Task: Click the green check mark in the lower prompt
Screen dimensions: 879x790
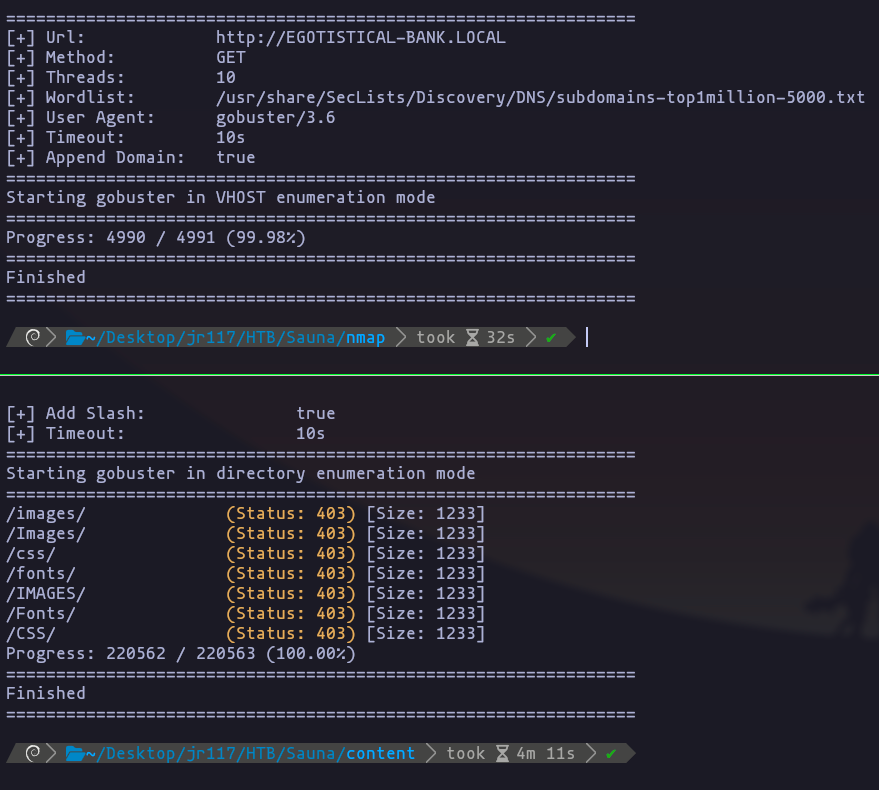Action: (x=611, y=753)
